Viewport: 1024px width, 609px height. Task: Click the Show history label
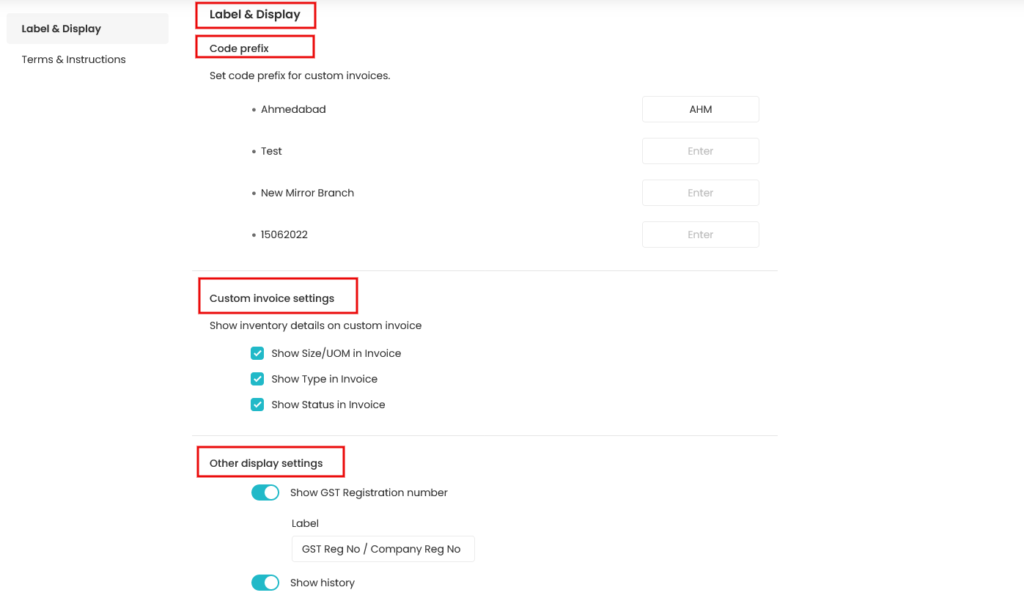[322, 582]
